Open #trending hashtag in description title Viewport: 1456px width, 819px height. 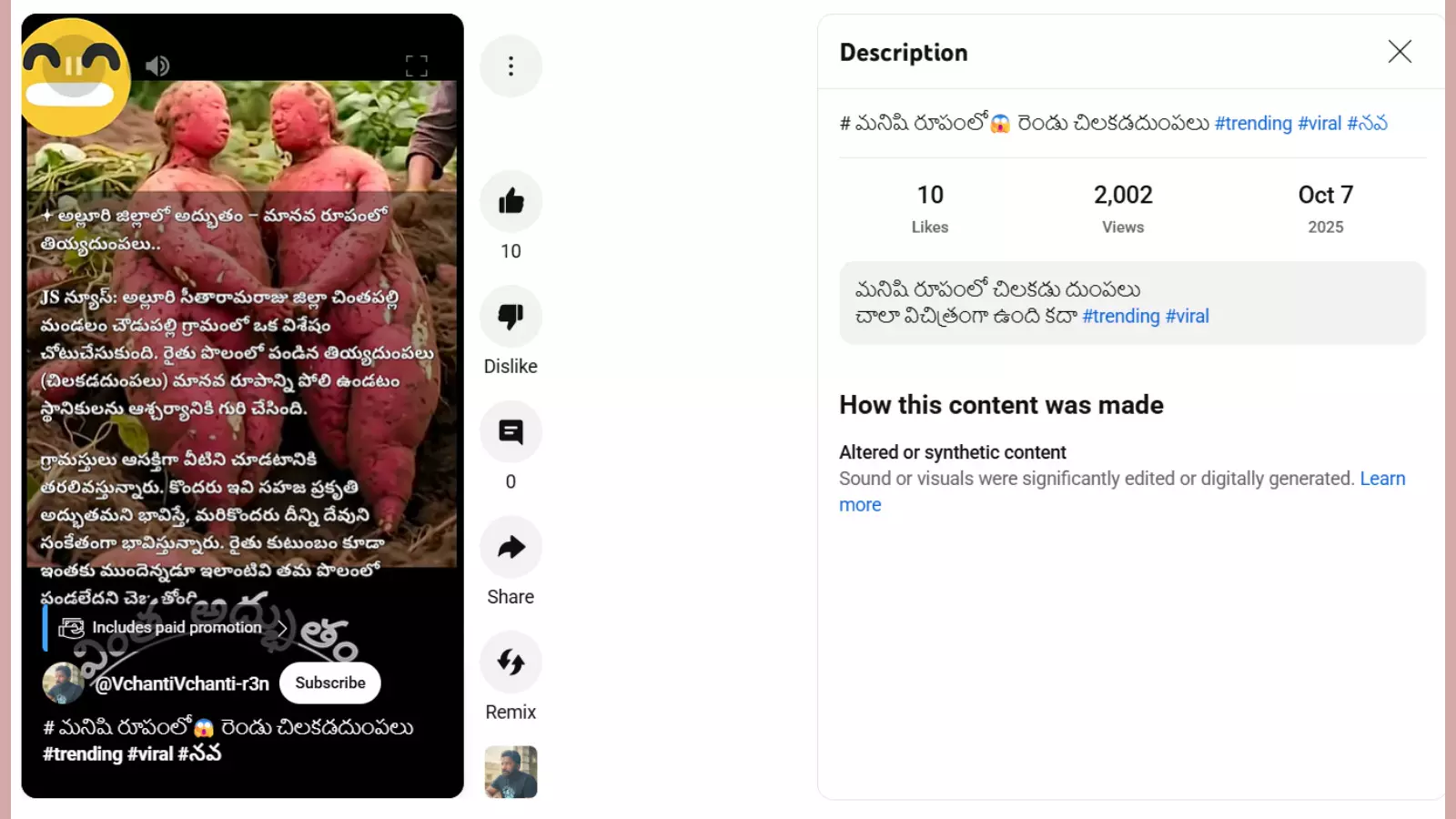(1253, 124)
